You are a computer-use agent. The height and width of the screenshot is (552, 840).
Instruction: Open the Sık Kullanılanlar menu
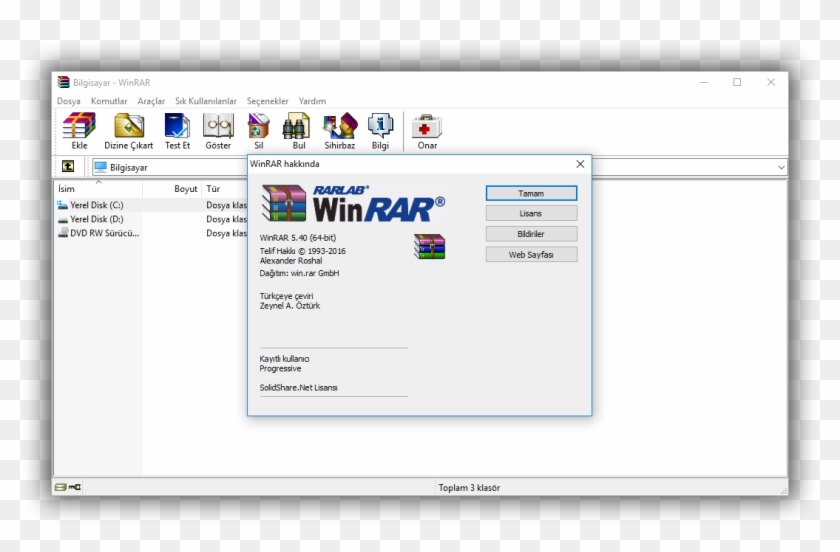(x=206, y=101)
